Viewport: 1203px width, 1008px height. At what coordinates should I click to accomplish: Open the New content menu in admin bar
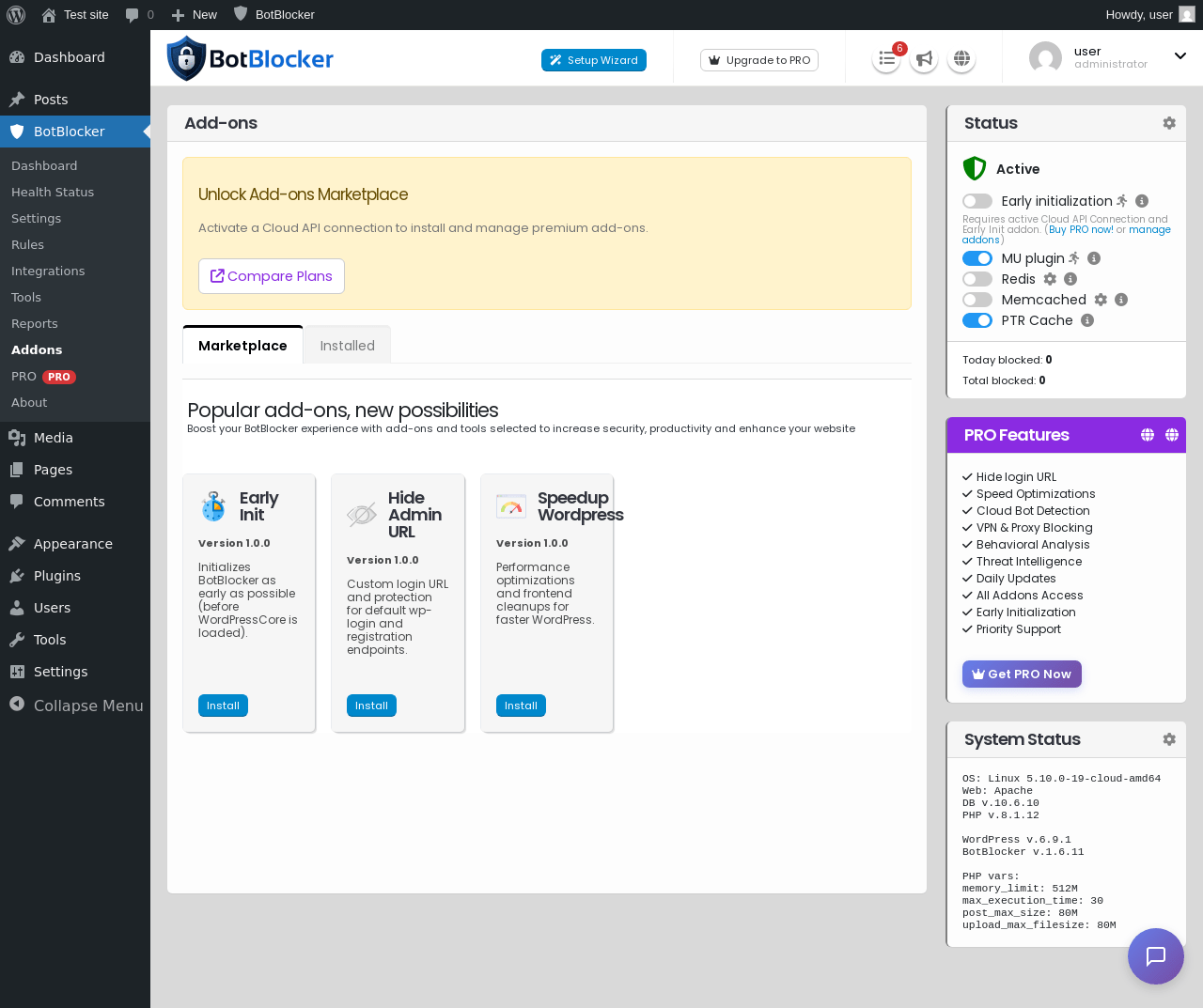pyautogui.click(x=194, y=15)
